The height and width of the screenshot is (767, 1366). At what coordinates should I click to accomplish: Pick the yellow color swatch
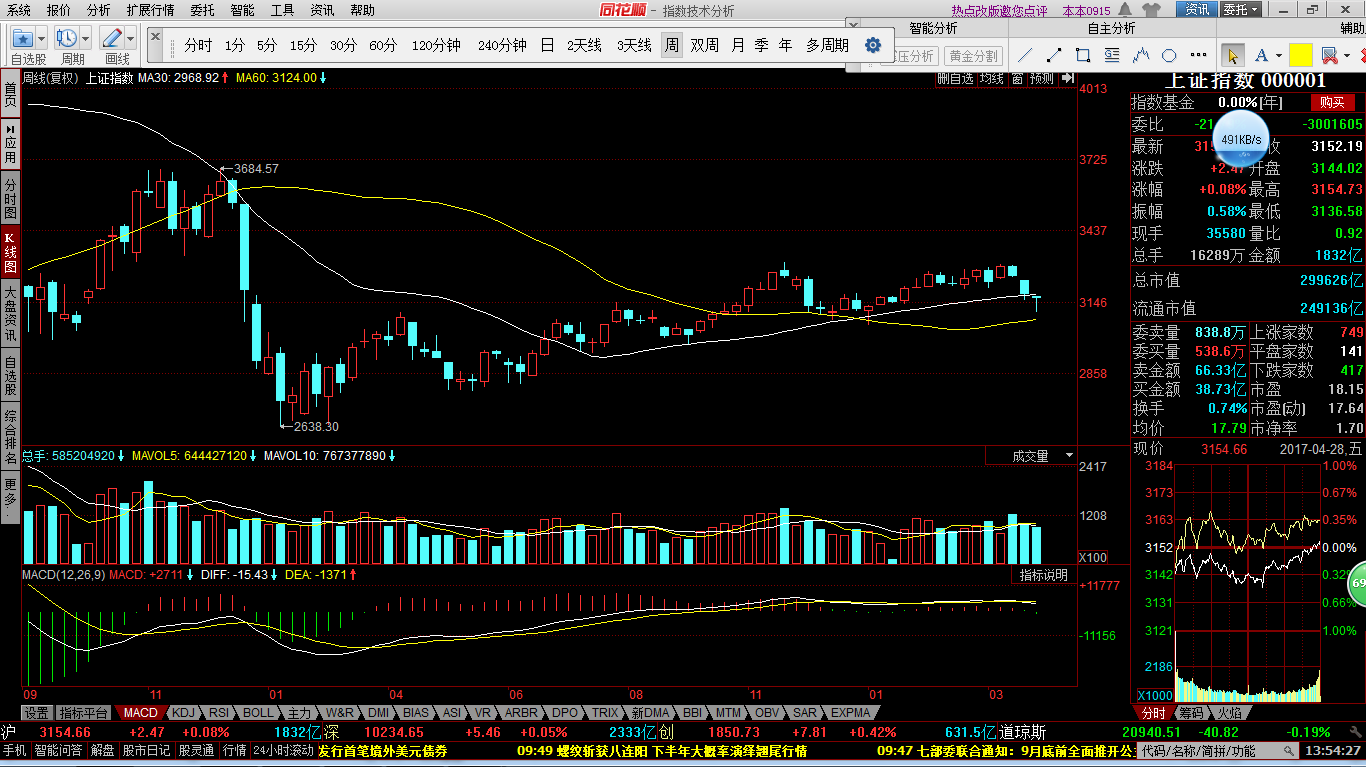1300,55
